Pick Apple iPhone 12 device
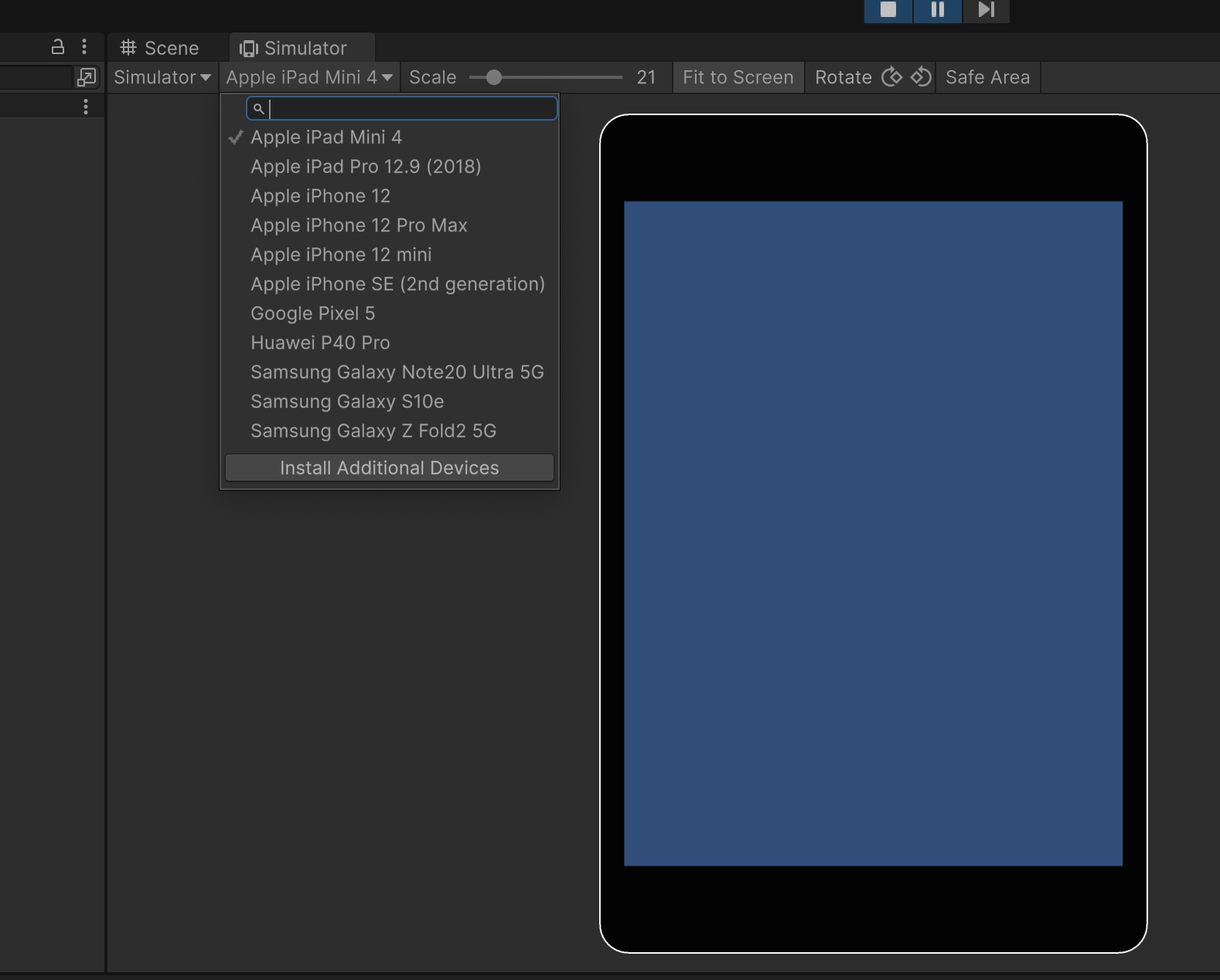 [x=390, y=196]
